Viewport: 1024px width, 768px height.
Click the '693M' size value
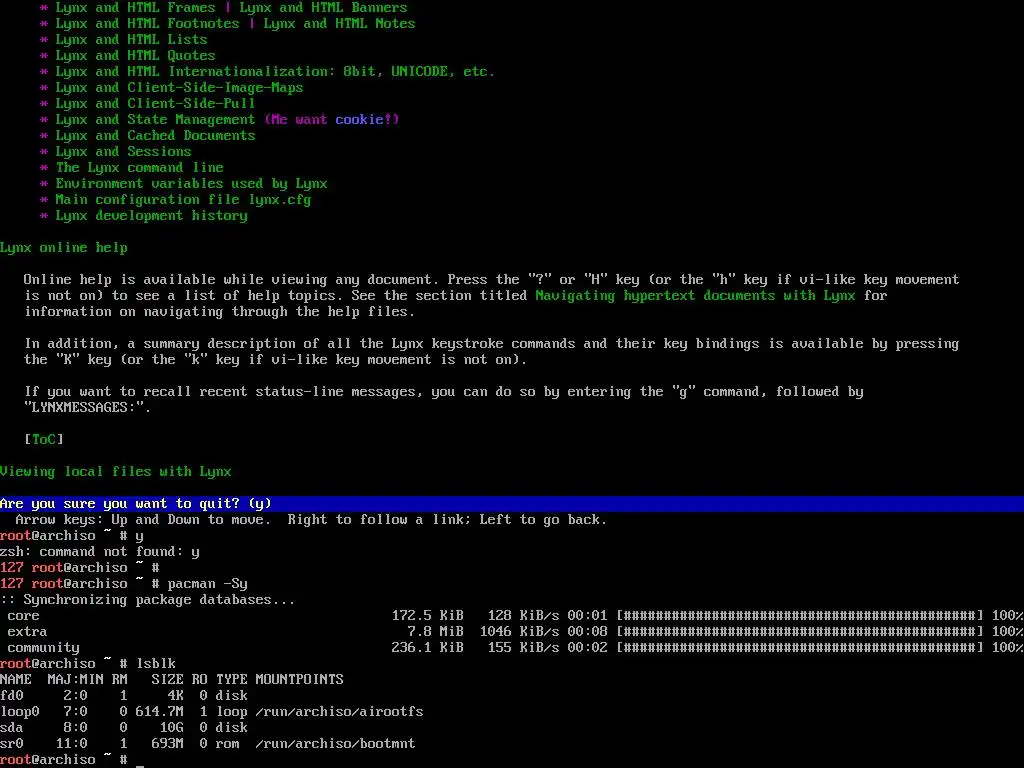coord(168,744)
